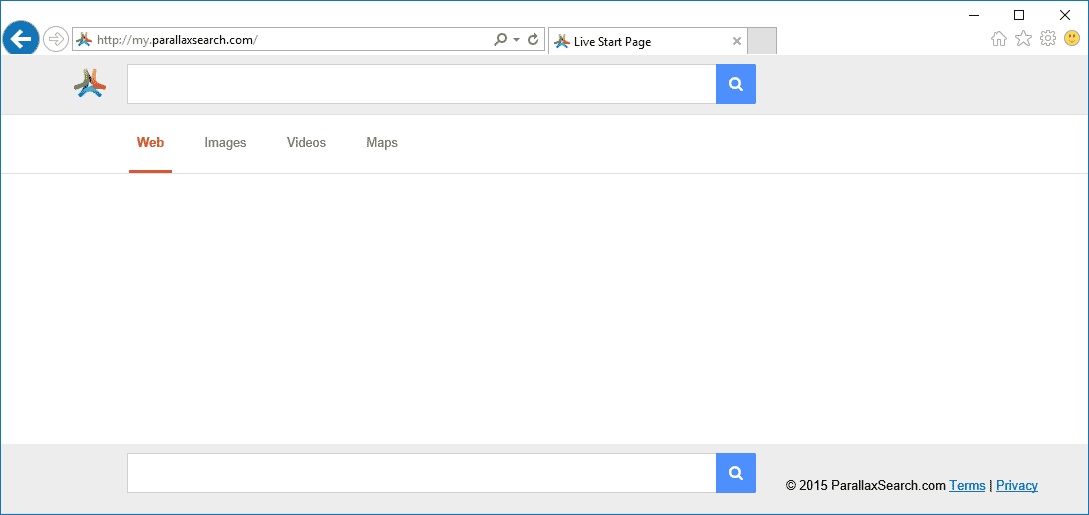
Task: Go back with the browser back arrow
Action: pyautogui.click(x=21, y=39)
